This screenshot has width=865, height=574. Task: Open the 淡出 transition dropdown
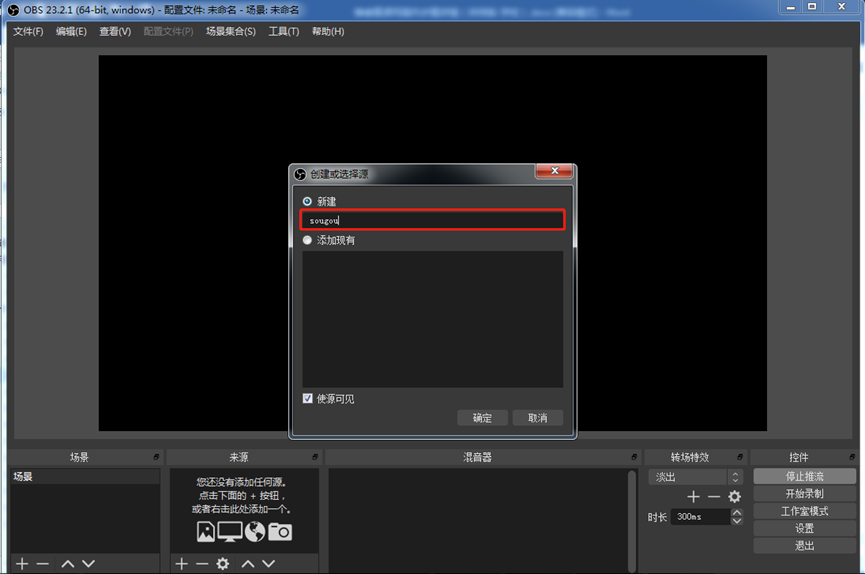pos(696,477)
